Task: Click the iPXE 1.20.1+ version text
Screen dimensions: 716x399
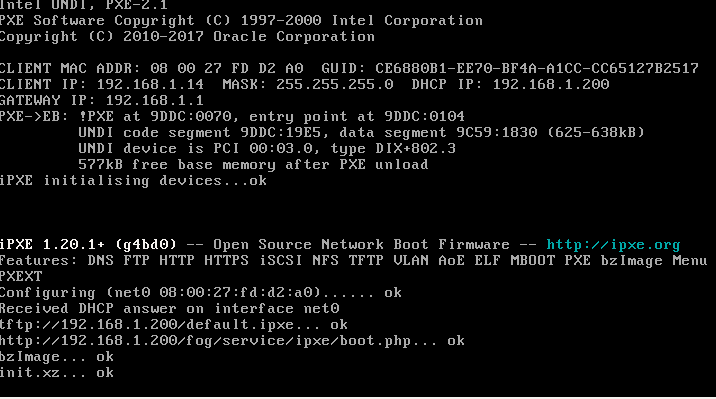Action: click(88, 245)
